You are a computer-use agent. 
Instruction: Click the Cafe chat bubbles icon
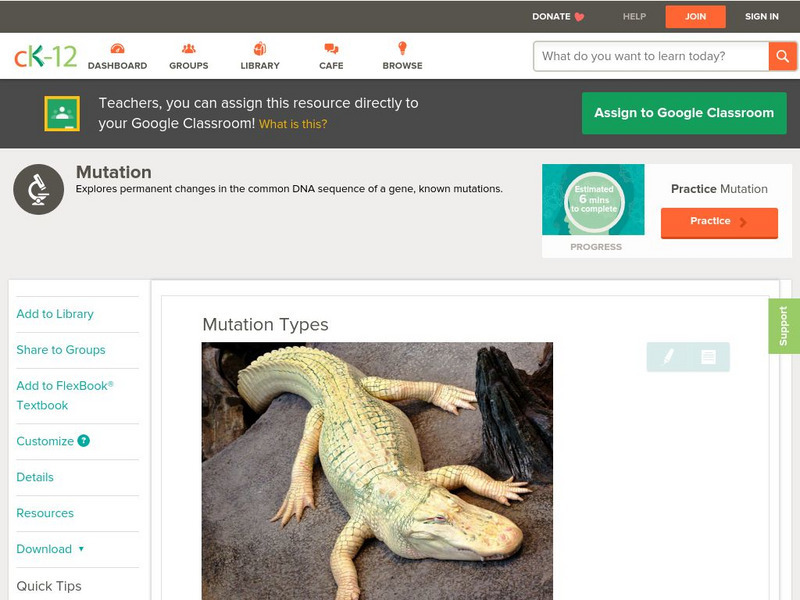(x=331, y=48)
